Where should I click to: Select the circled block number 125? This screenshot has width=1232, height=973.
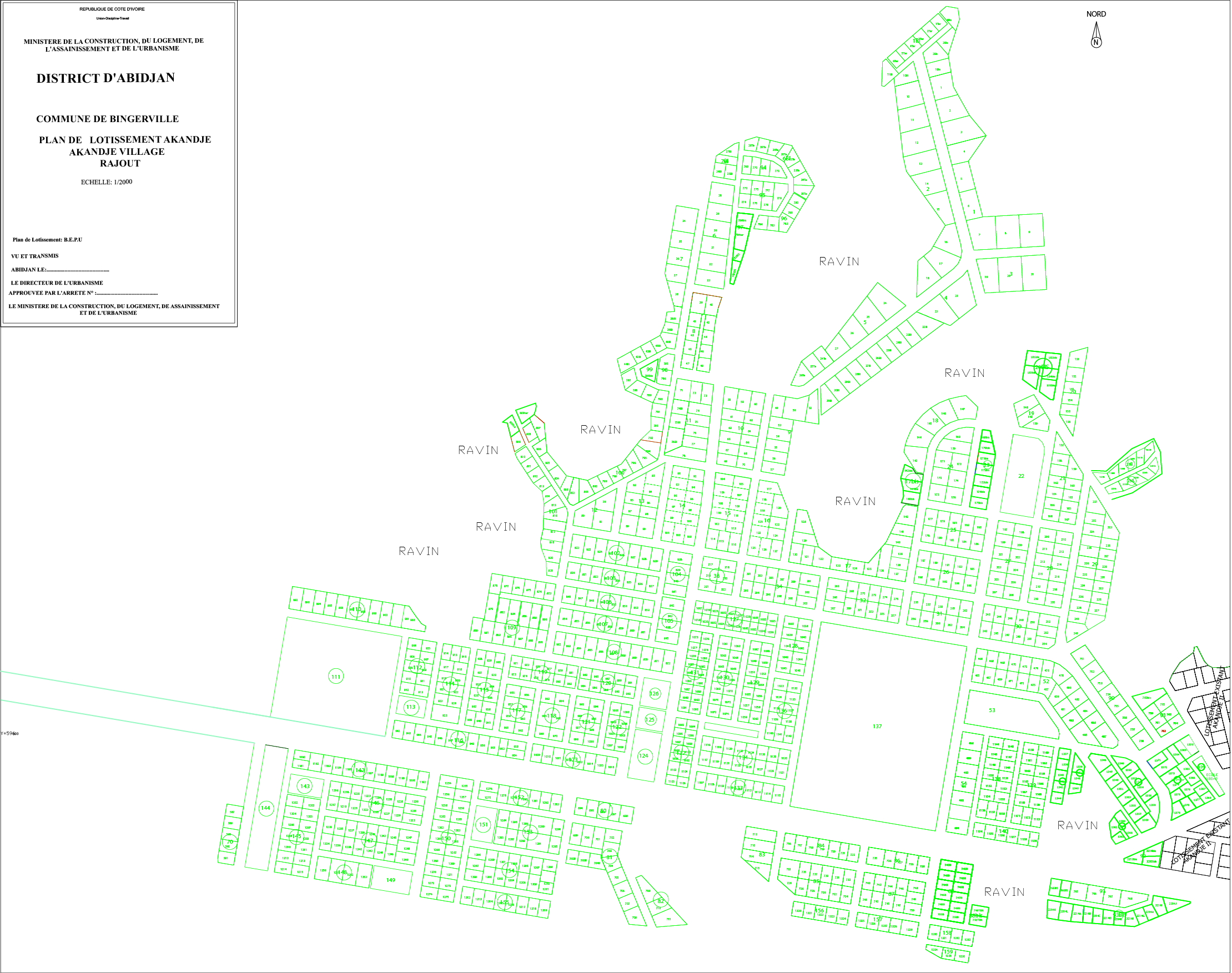tap(650, 719)
